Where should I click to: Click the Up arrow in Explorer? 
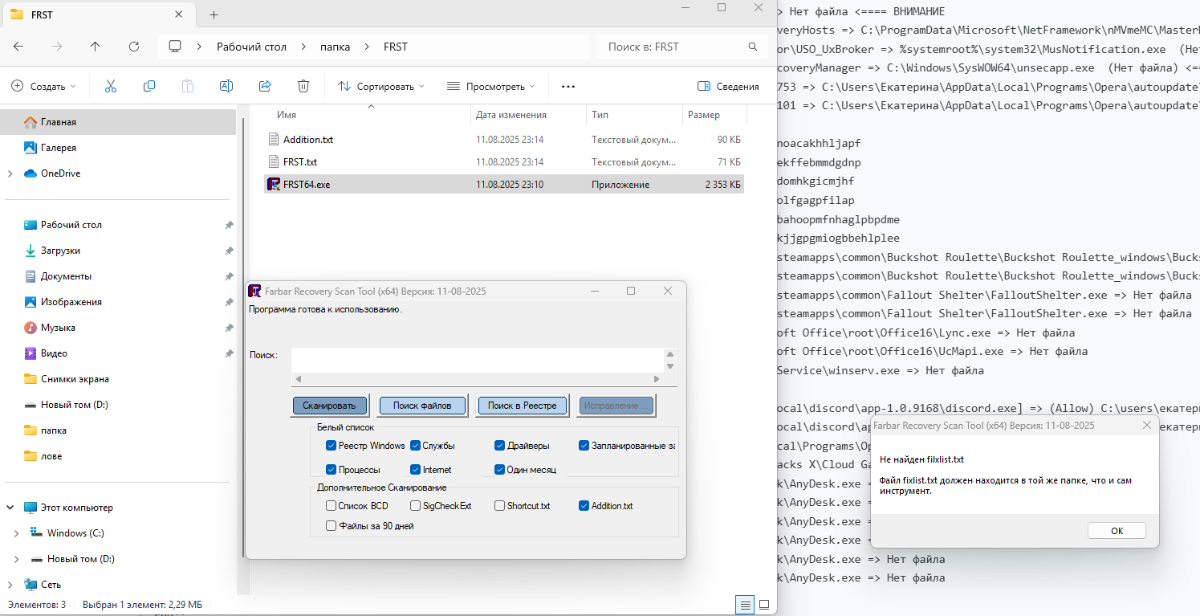coord(95,46)
